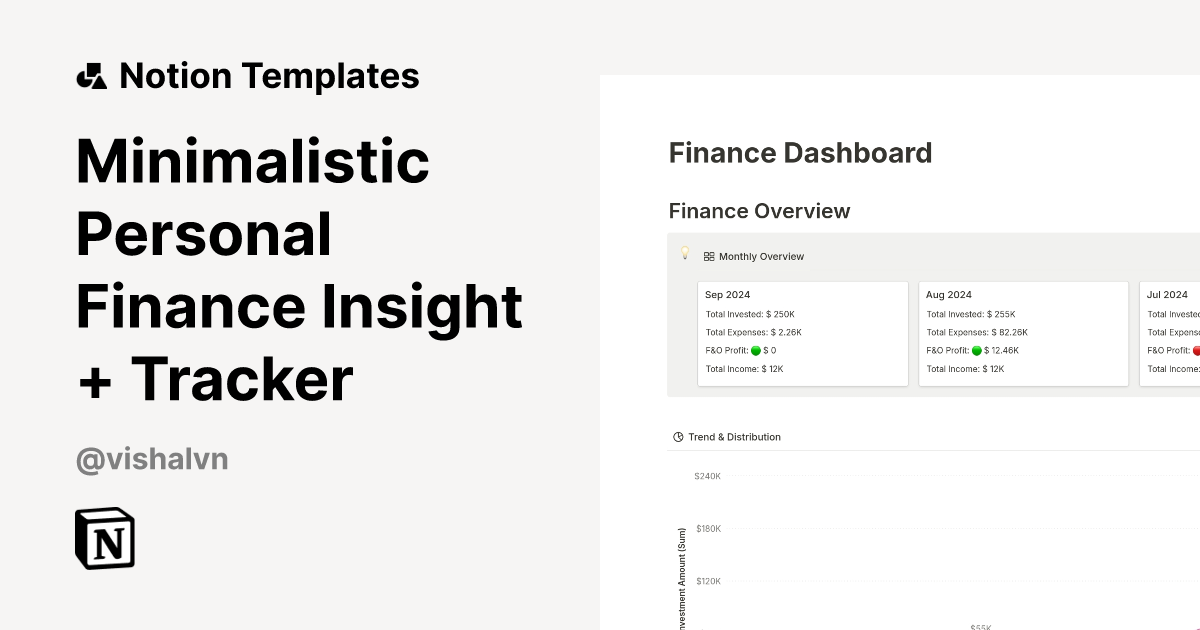Image resolution: width=1200 pixels, height=630 pixels.
Task: Click the Notion logo icon at bottom left
Action: tap(103, 538)
